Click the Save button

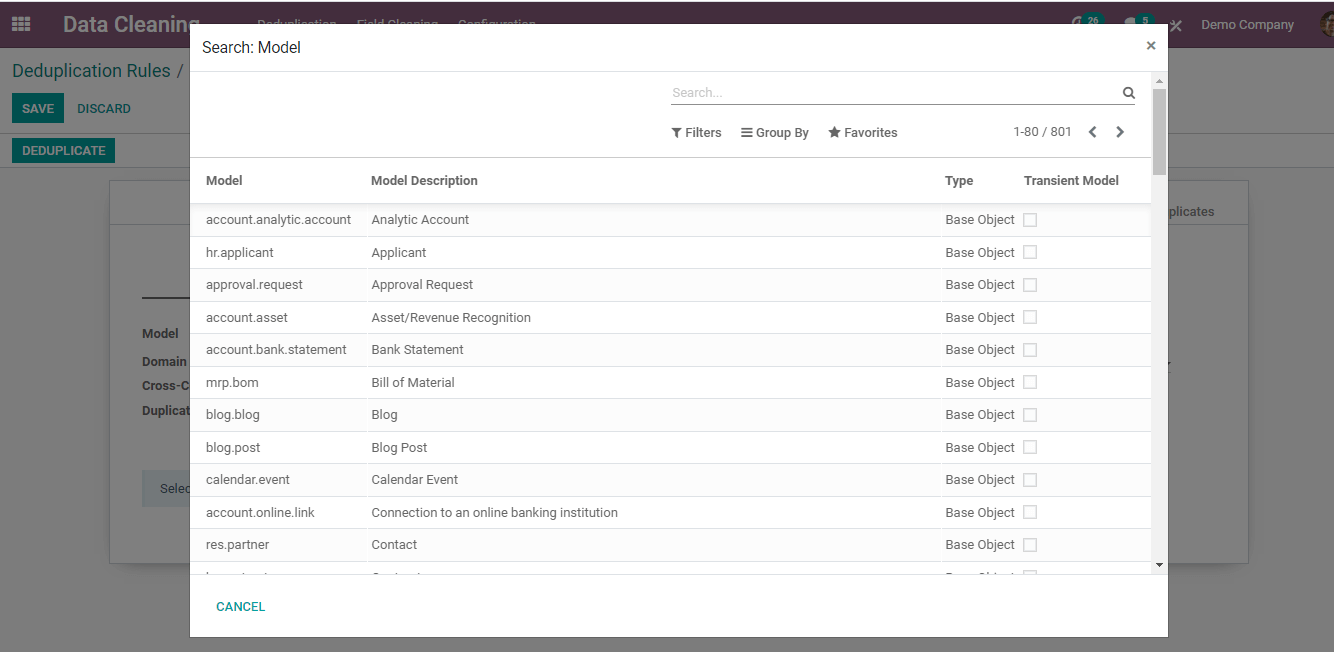(x=38, y=108)
